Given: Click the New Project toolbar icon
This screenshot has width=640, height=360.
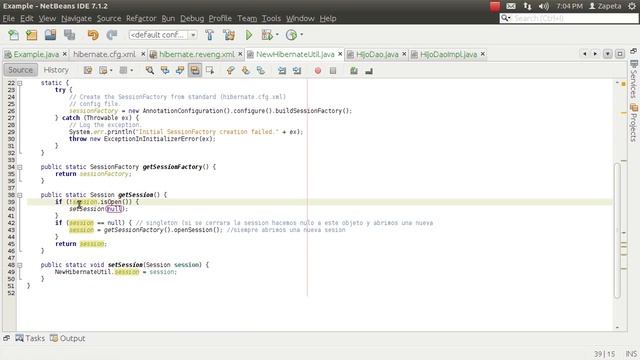Looking at the screenshot, I should tap(31, 35).
